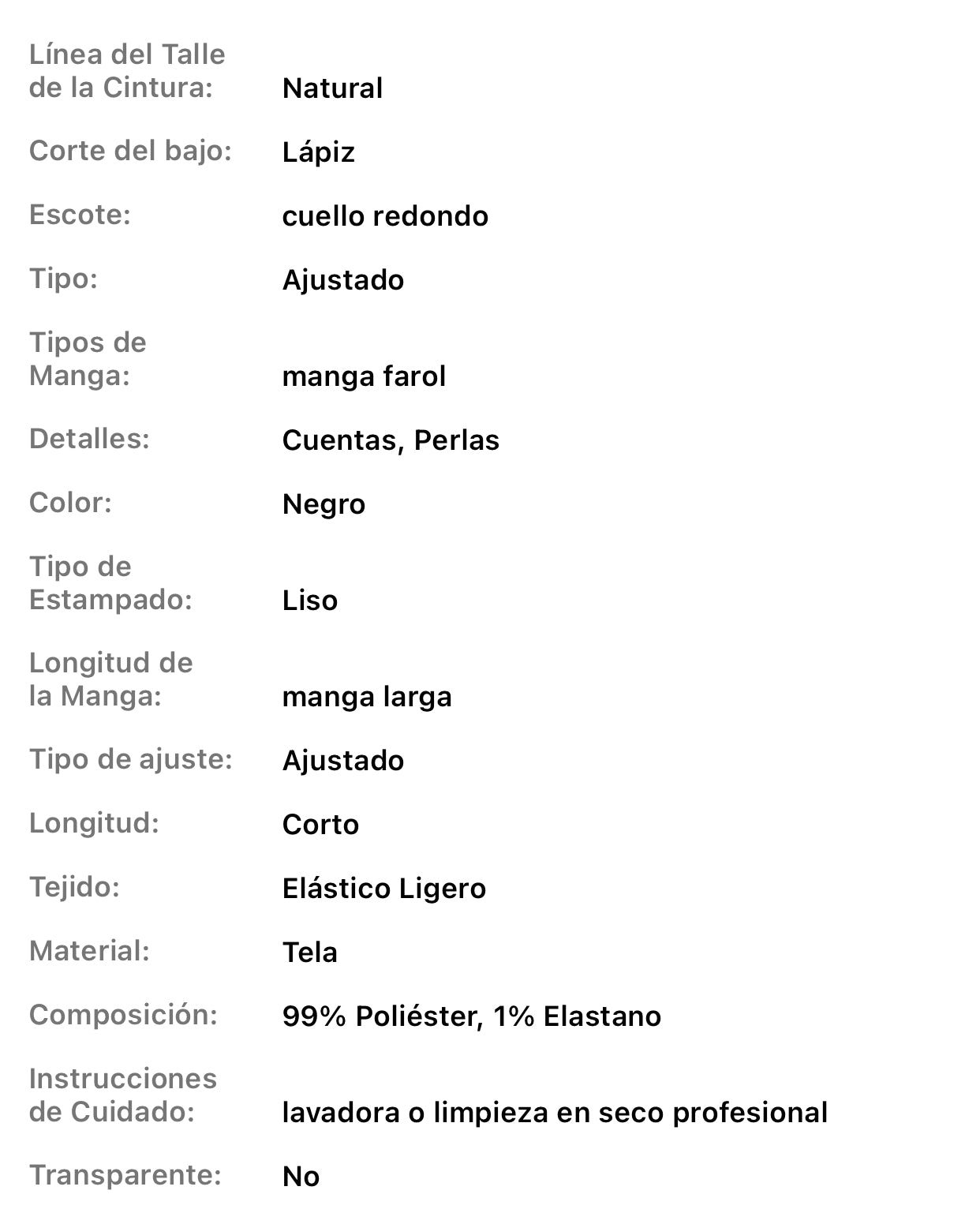980x1209 pixels.
Task: Click the 'Tela' material value
Action: pyautogui.click(x=310, y=953)
